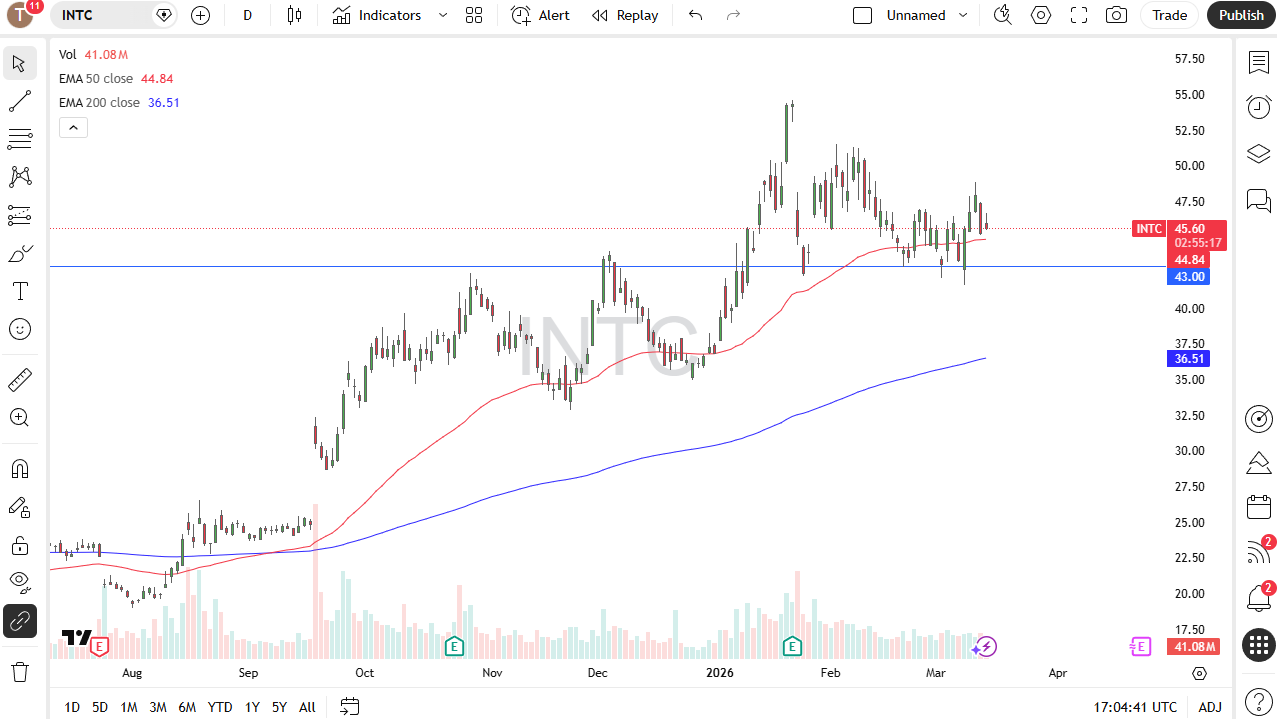Select the EMA 200 close legend
Image resolution: width=1277 pixels, height=719 pixels.
(x=99, y=103)
